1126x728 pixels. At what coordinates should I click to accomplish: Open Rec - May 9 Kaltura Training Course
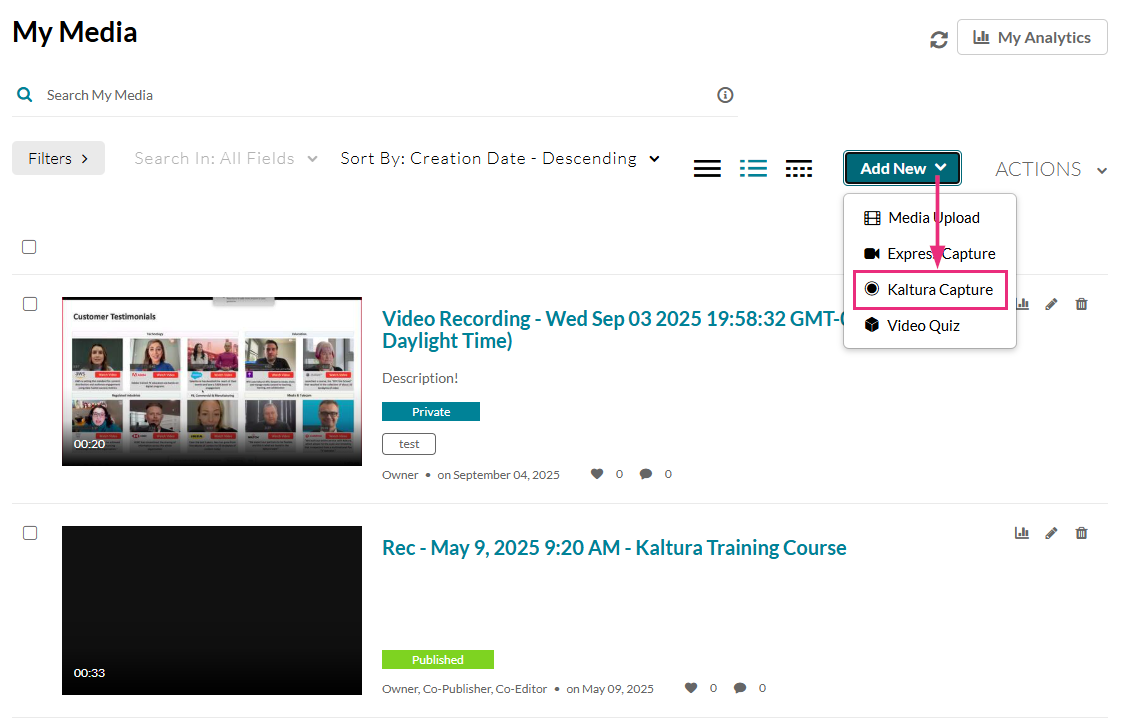click(614, 548)
